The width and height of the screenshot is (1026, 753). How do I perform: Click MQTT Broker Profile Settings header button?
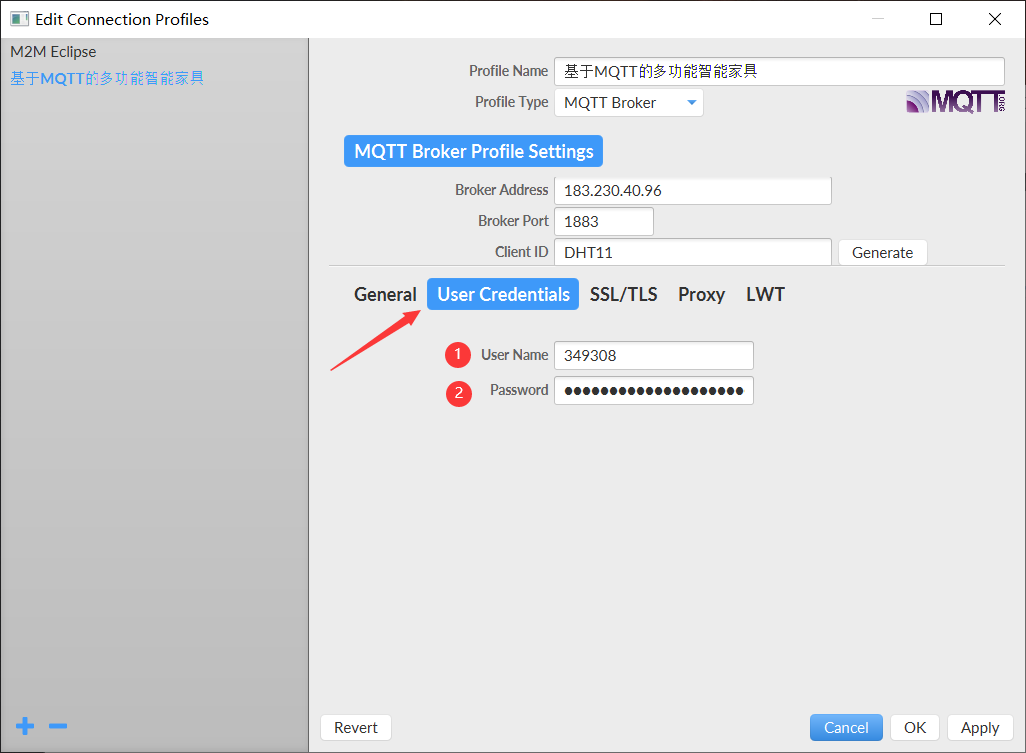tap(473, 151)
